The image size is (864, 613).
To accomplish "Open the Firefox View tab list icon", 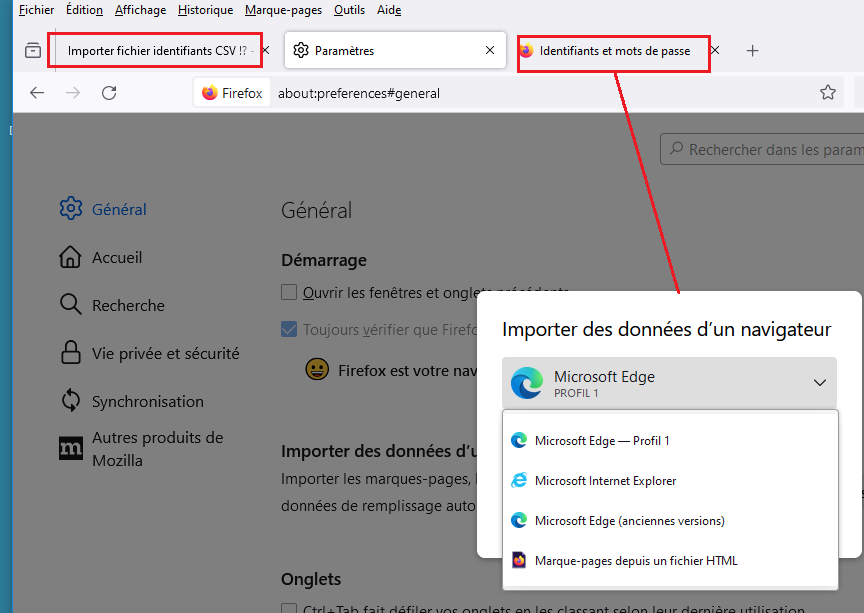I will (x=33, y=51).
